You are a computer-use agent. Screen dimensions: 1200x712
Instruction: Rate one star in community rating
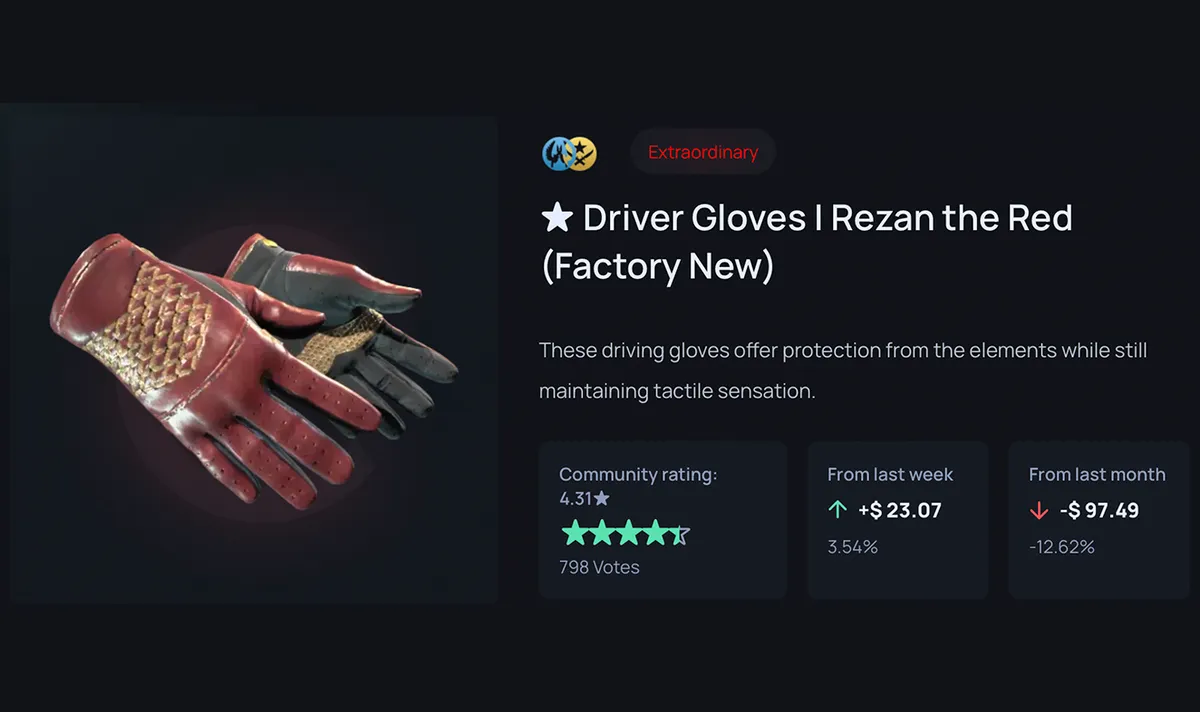point(574,532)
